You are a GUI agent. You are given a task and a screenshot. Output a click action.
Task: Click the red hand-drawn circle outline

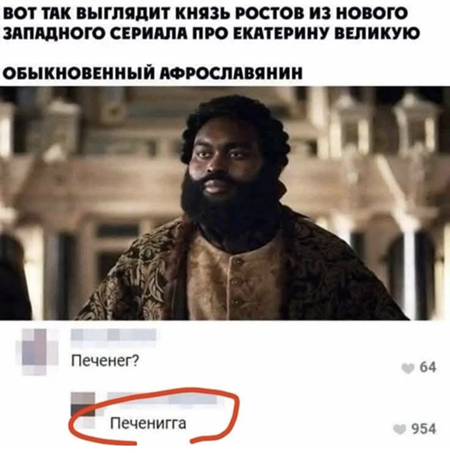pos(154,415)
